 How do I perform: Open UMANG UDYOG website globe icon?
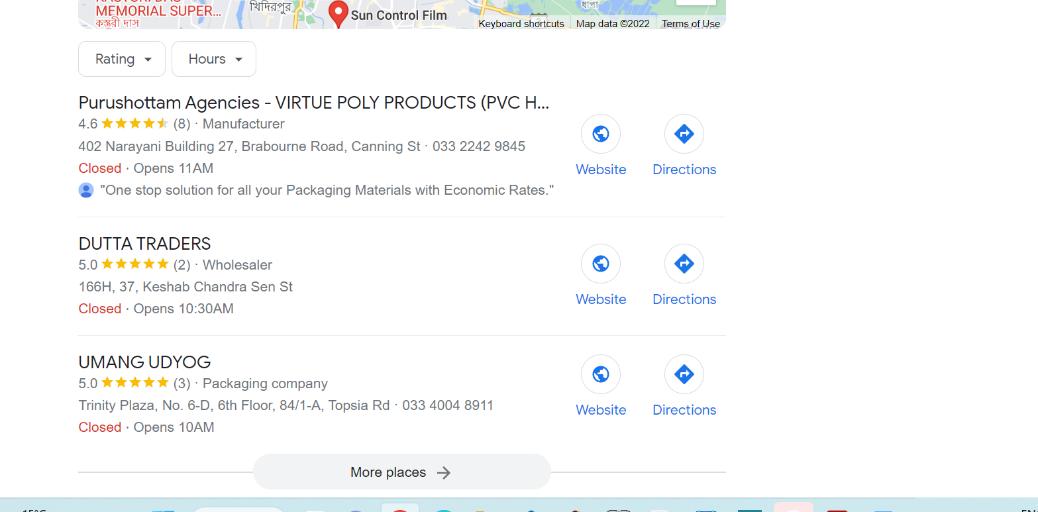pyautogui.click(x=600, y=374)
